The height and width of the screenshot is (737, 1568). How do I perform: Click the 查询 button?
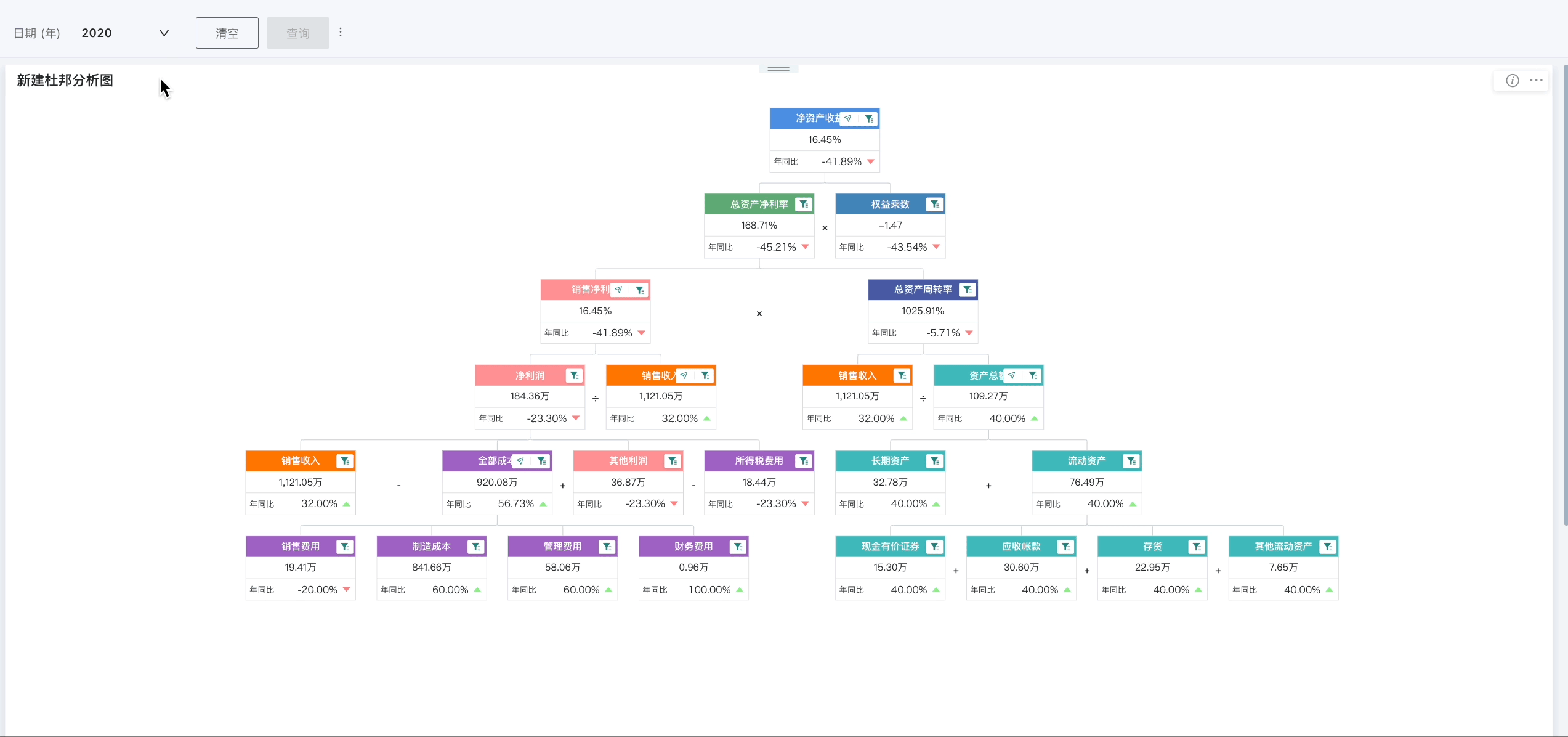(298, 33)
